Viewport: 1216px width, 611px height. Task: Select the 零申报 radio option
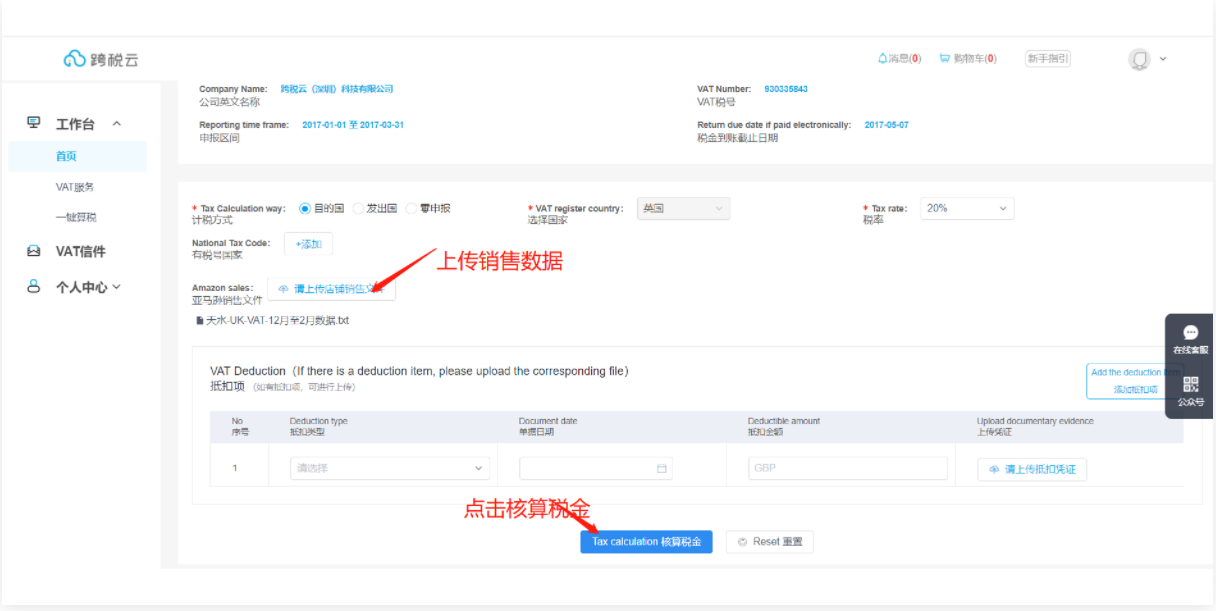coord(428,208)
